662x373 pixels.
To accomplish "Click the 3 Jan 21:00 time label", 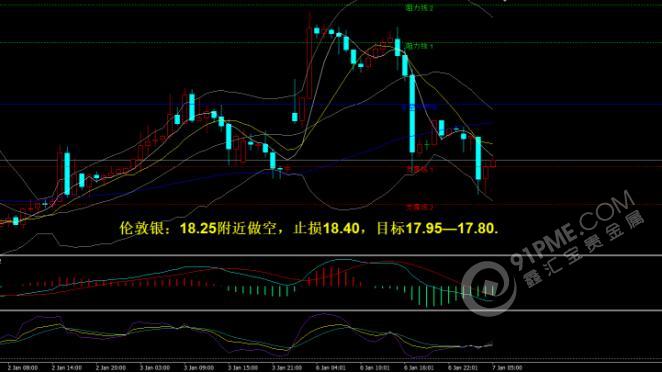I will click(287, 368).
